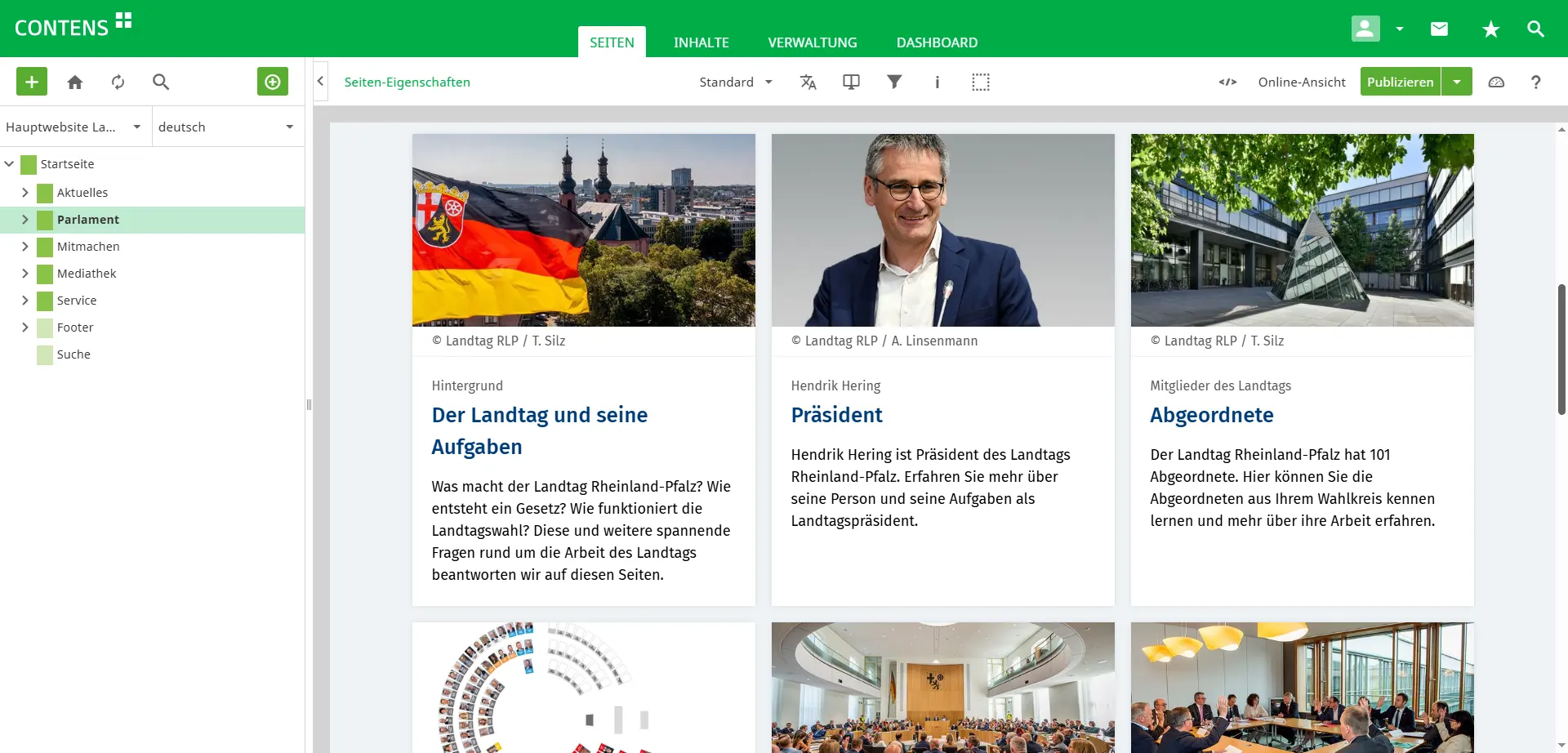Collapse the left sidebar panel arrow
Image resolution: width=1568 pixels, height=753 pixels.
[321, 82]
